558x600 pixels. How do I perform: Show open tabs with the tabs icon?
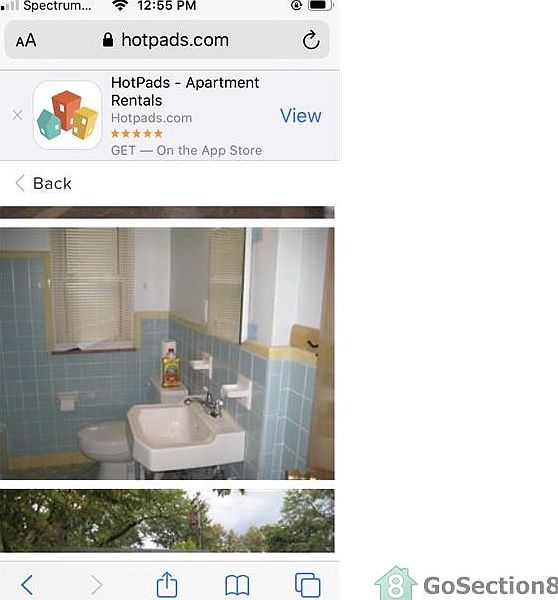[308, 585]
